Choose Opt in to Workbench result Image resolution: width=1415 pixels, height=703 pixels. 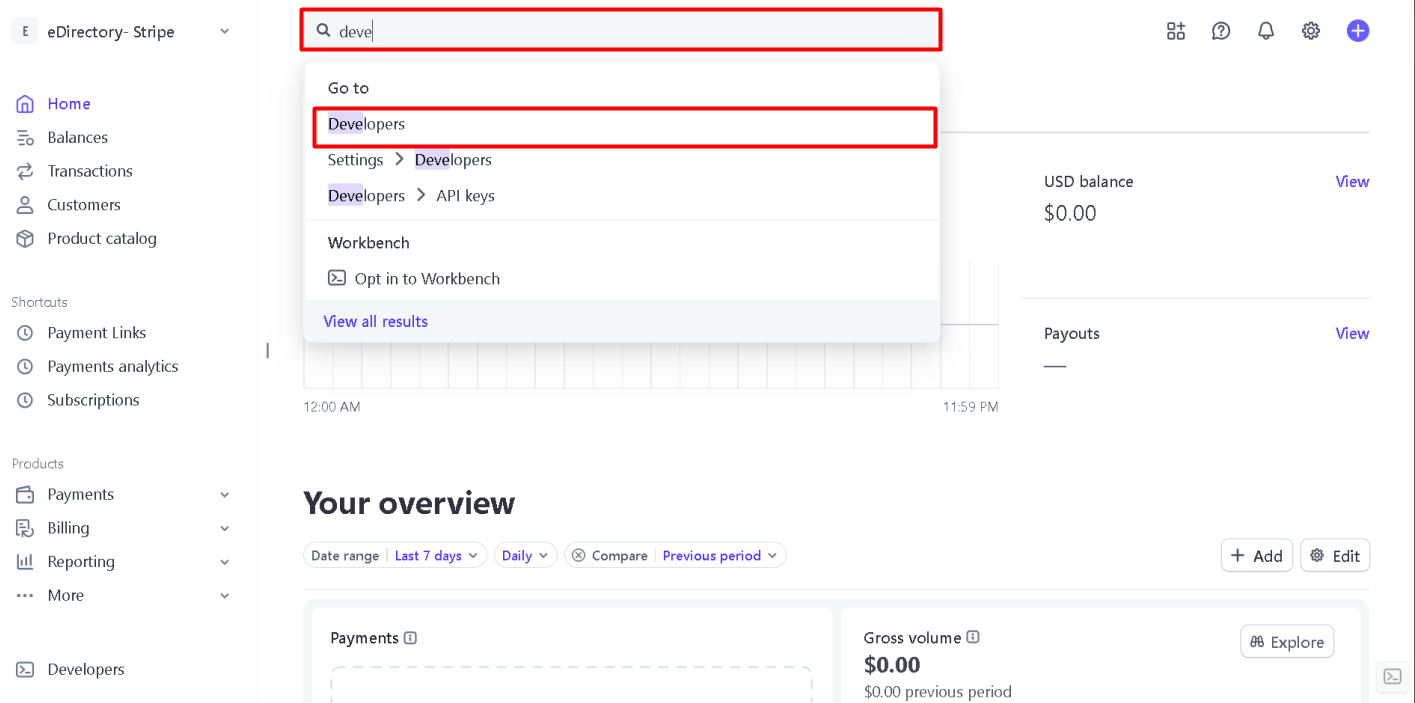[622, 279]
